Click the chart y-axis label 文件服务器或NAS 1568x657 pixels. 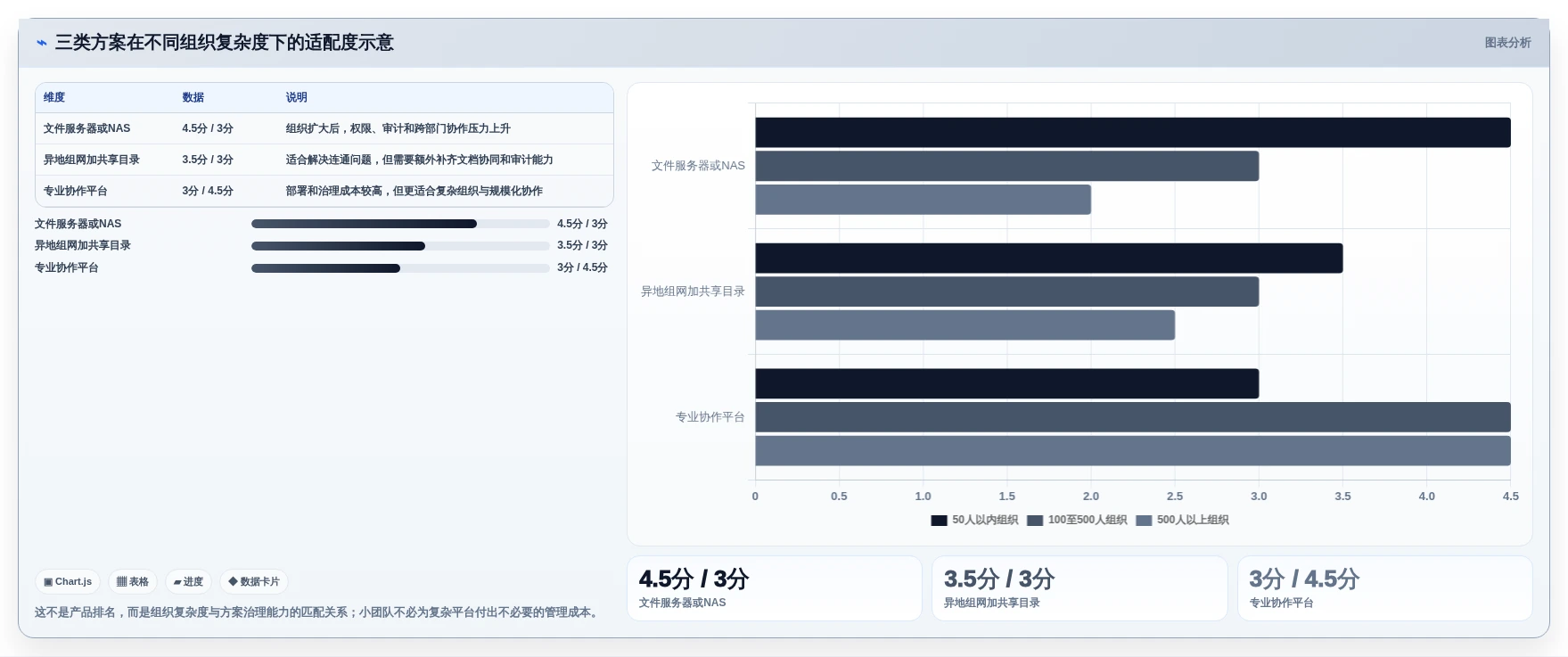pyautogui.click(x=698, y=166)
